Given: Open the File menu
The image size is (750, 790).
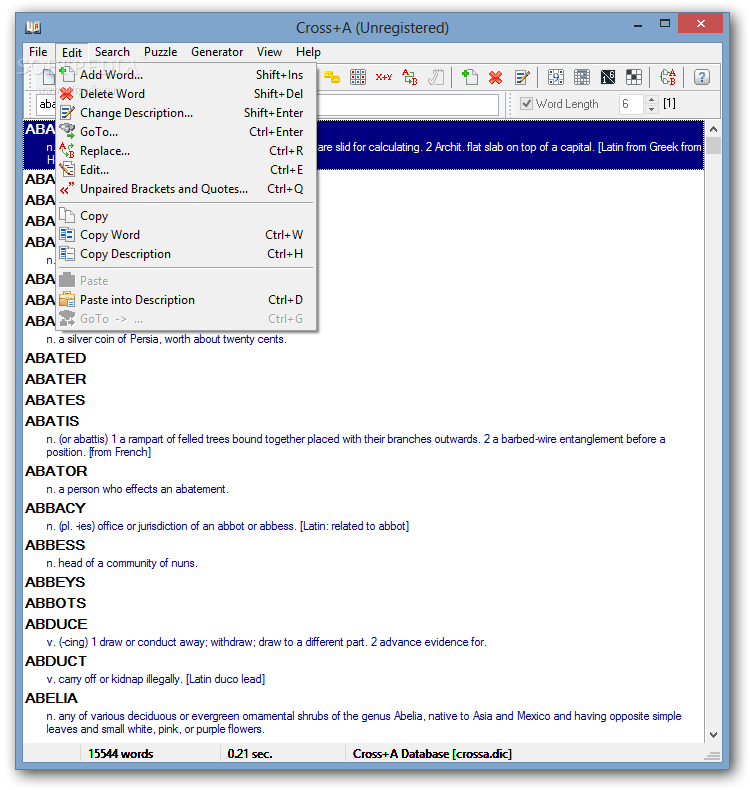Looking at the screenshot, I should click(x=38, y=52).
